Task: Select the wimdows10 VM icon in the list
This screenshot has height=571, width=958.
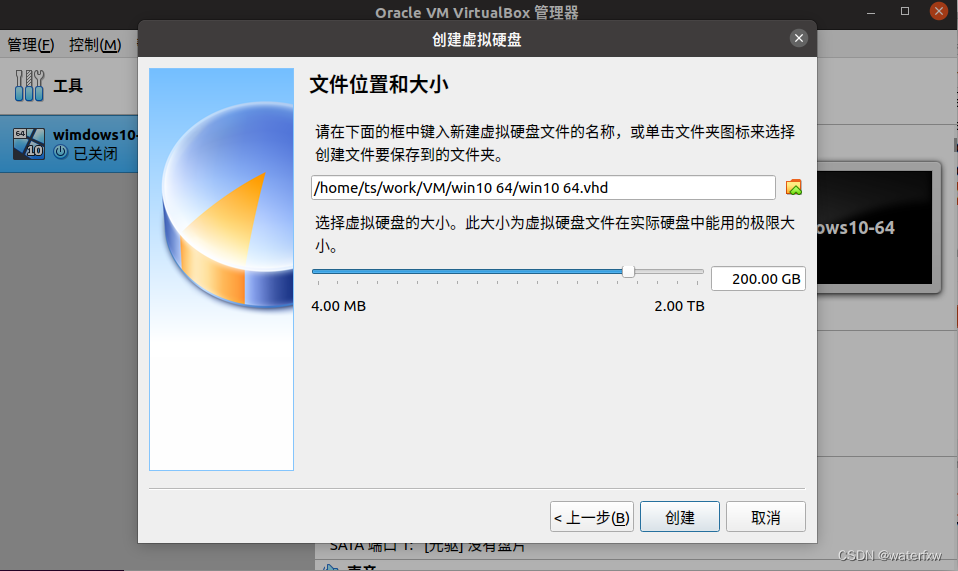Action: pos(29,144)
